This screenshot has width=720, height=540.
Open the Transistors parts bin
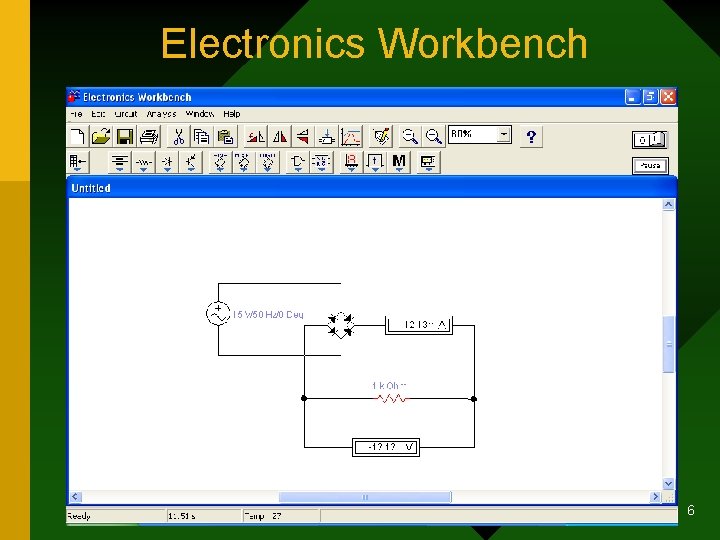tap(191, 162)
